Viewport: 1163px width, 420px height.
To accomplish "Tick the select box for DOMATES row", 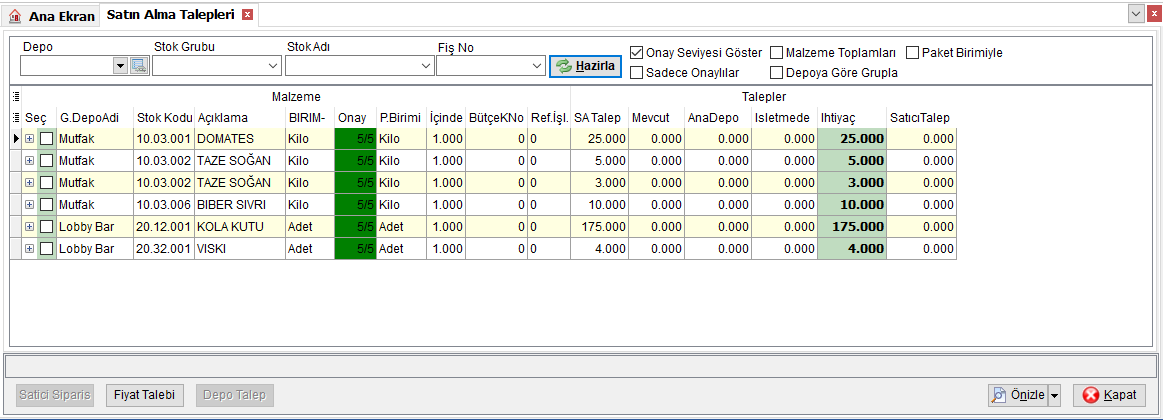I will click(47, 139).
